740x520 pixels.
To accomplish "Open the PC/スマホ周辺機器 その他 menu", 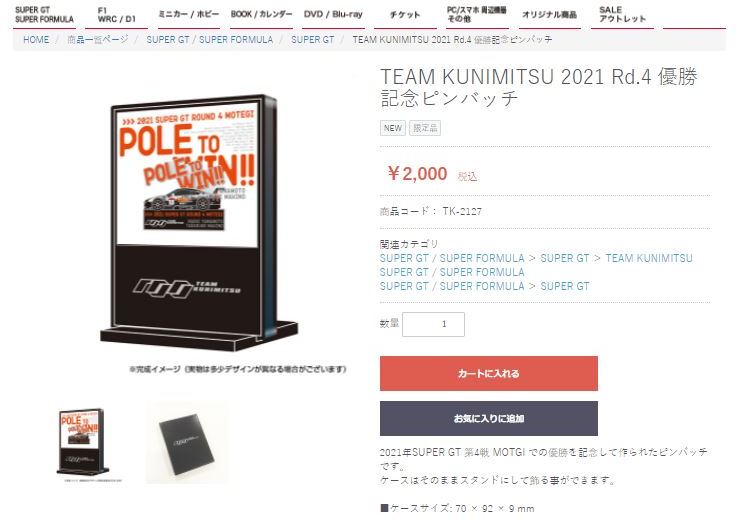I will (478, 15).
